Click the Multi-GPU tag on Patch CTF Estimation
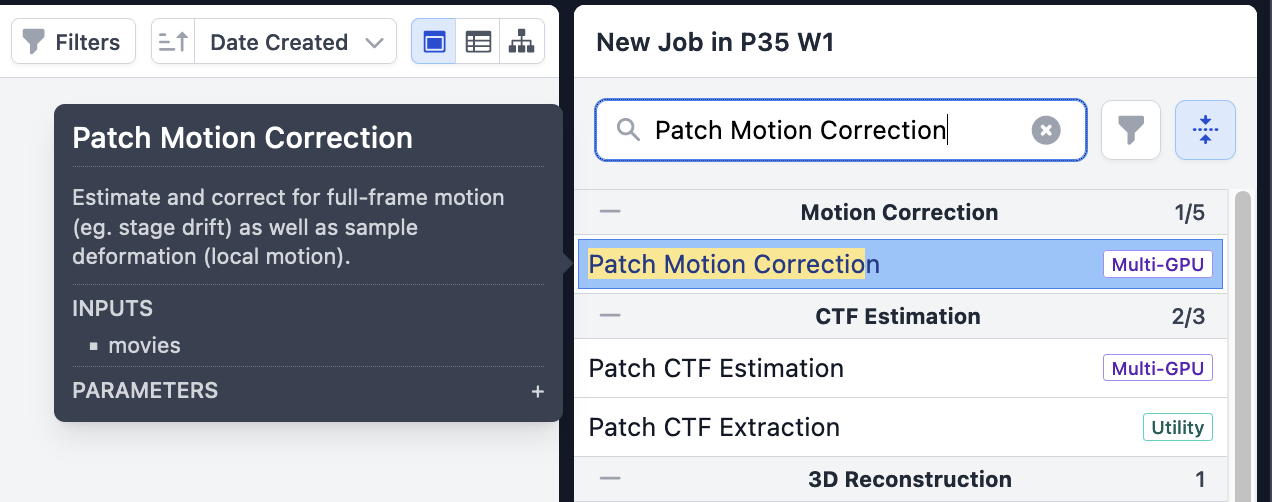 pos(1158,368)
